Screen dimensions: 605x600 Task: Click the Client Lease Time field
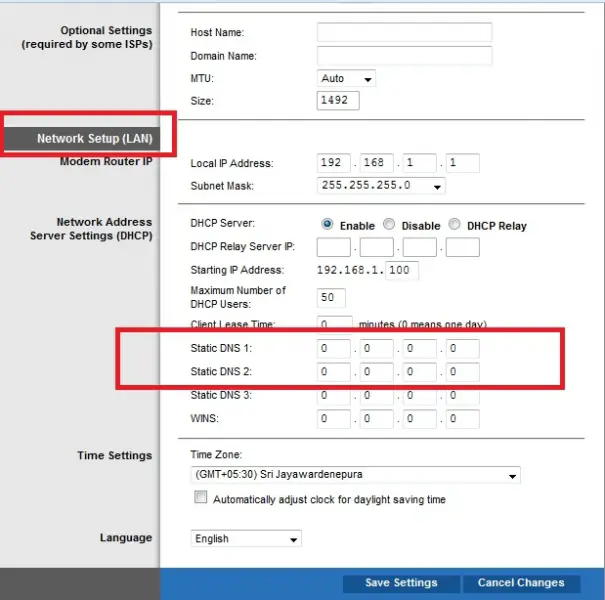[x=335, y=323]
